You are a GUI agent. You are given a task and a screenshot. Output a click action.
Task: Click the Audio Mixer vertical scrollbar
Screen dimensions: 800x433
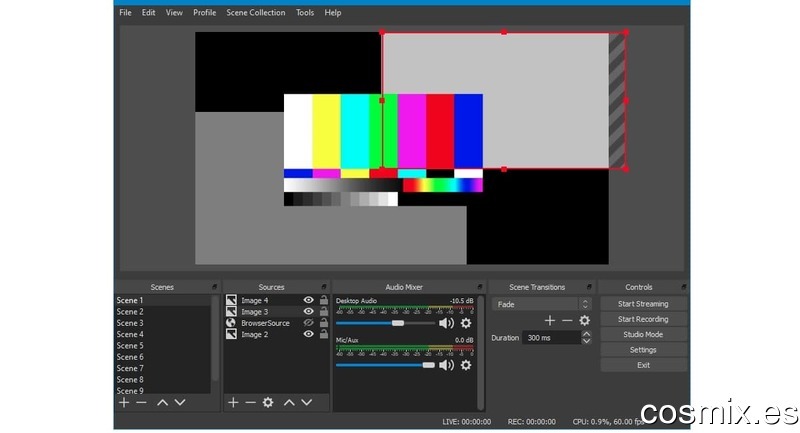[x=480, y=352]
